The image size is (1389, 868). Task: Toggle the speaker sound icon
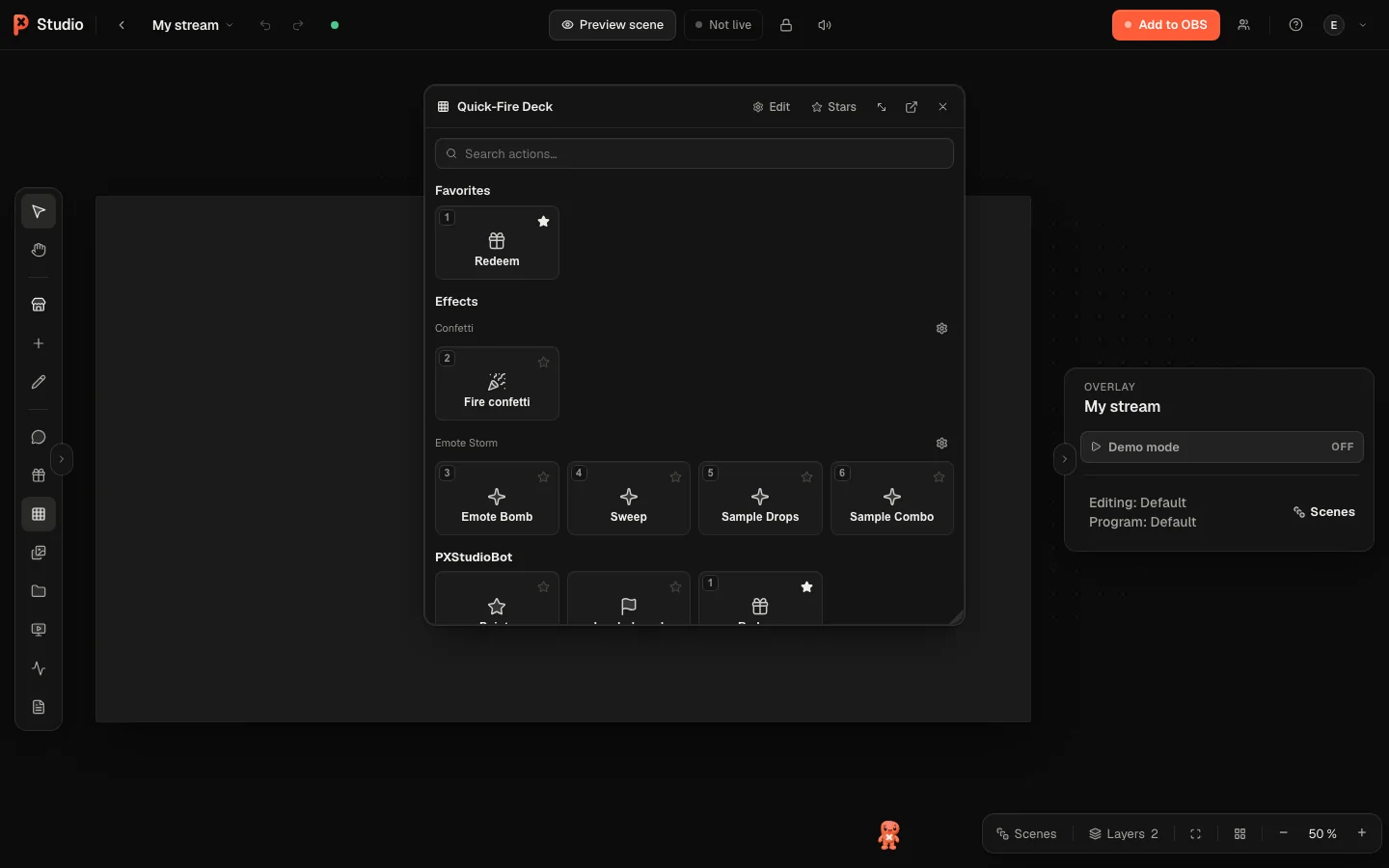coord(825,25)
